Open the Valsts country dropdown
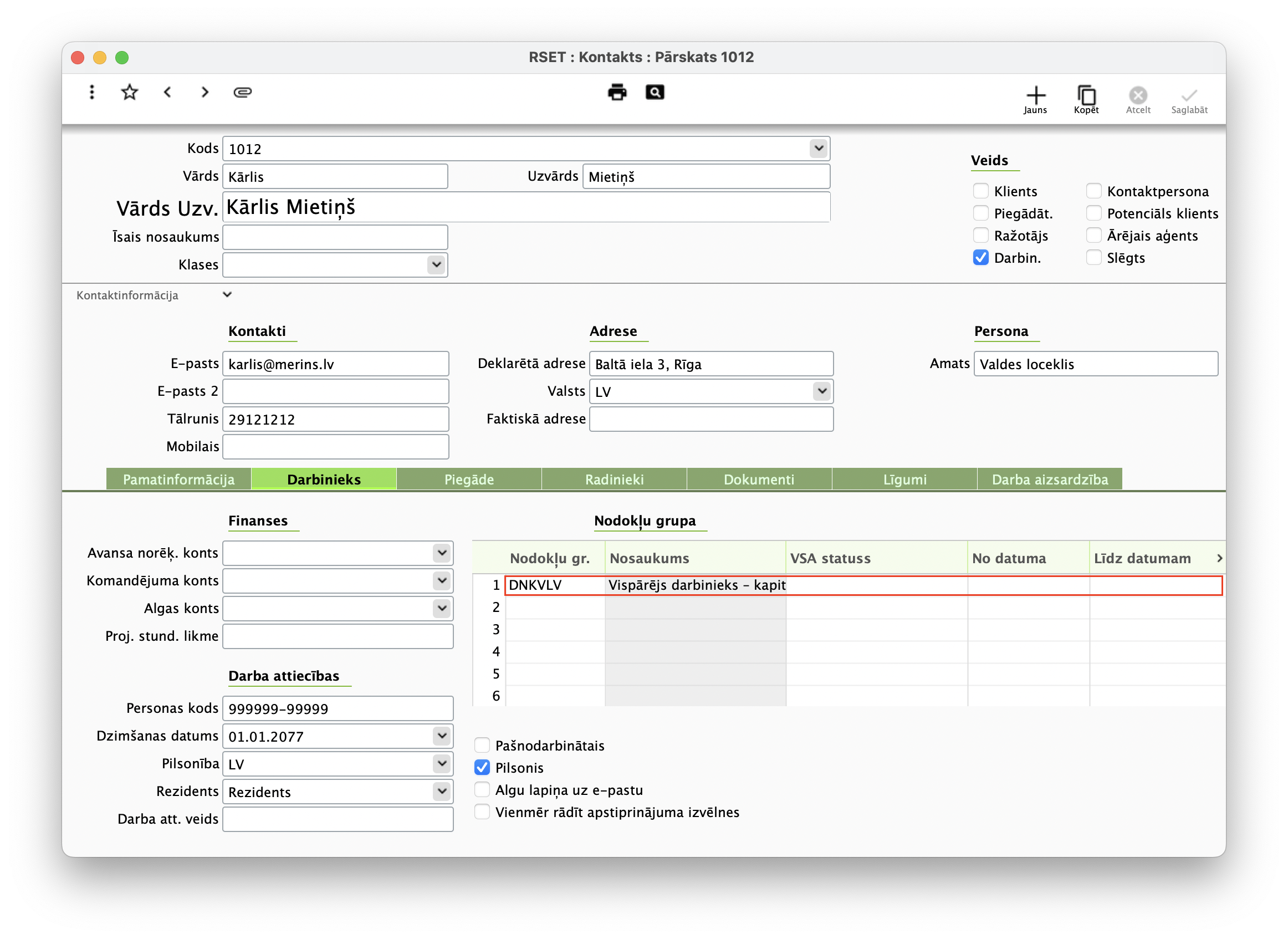The width and height of the screenshot is (1288, 939). click(x=821, y=391)
